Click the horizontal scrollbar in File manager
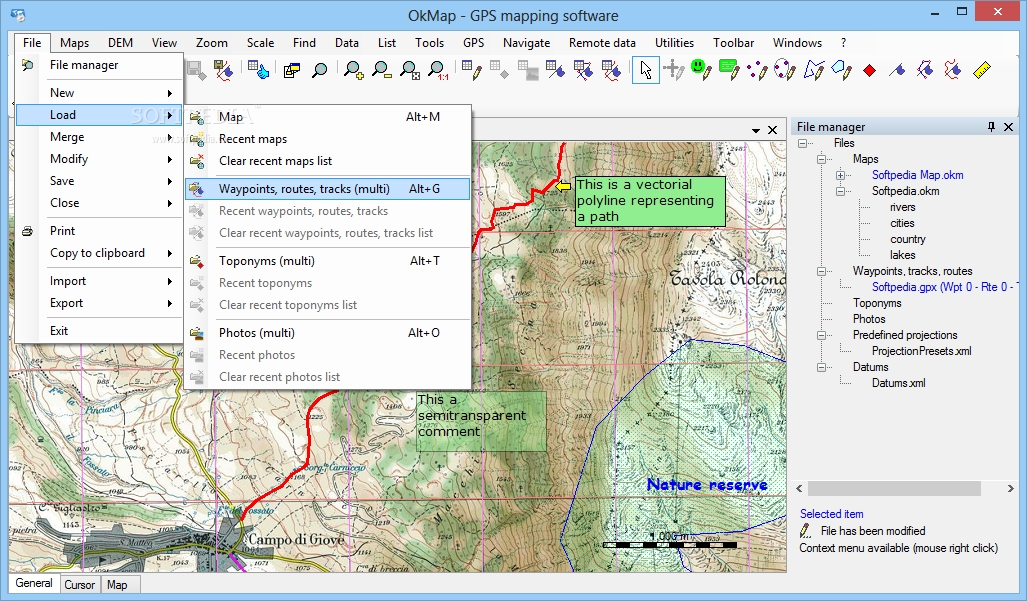This screenshot has width=1027, height=601. click(x=894, y=488)
